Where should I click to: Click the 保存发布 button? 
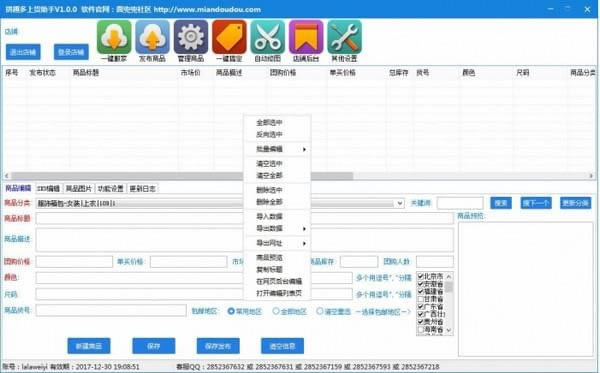(x=218, y=346)
